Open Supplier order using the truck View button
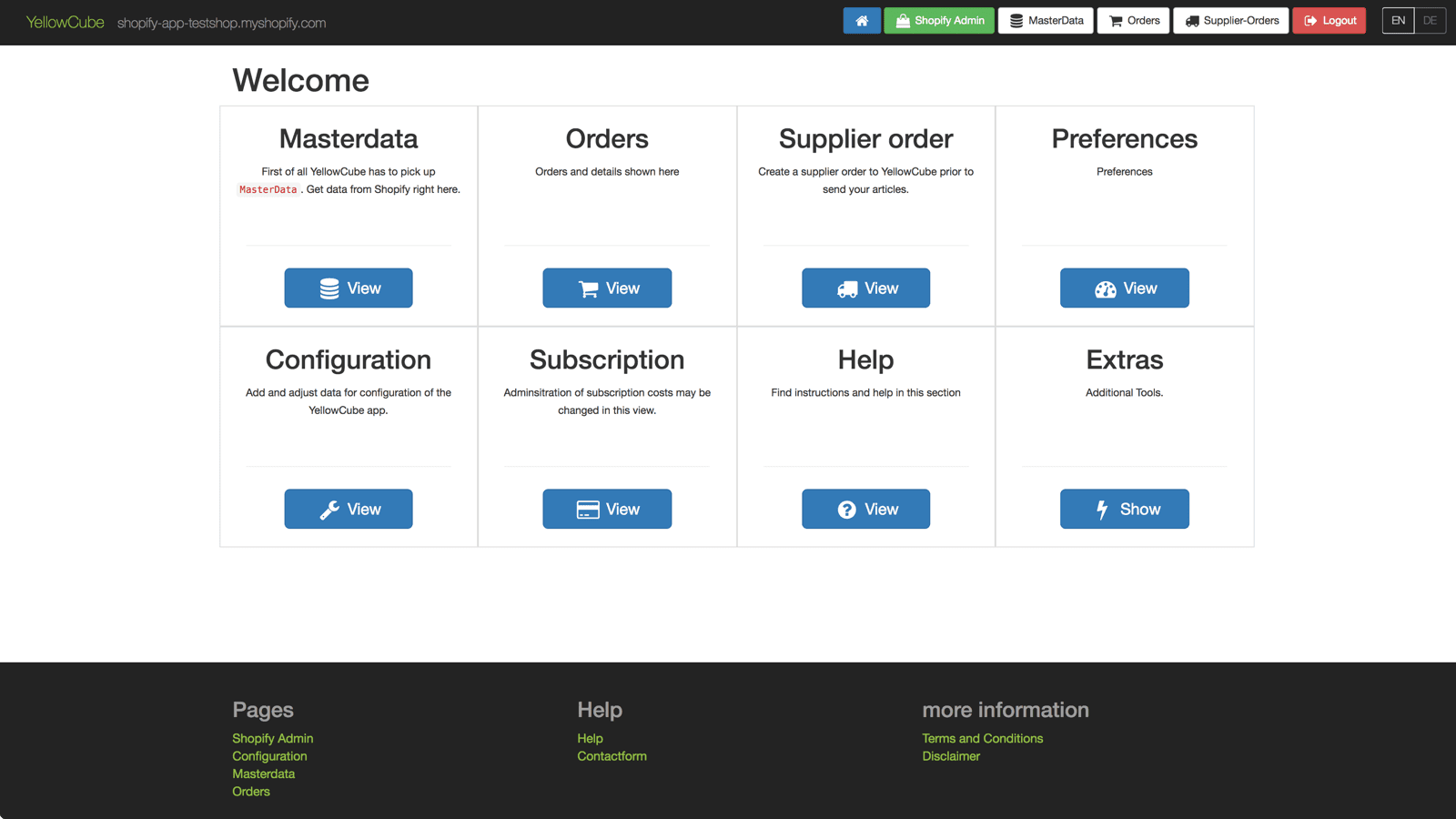The image size is (1456, 819). point(865,288)
